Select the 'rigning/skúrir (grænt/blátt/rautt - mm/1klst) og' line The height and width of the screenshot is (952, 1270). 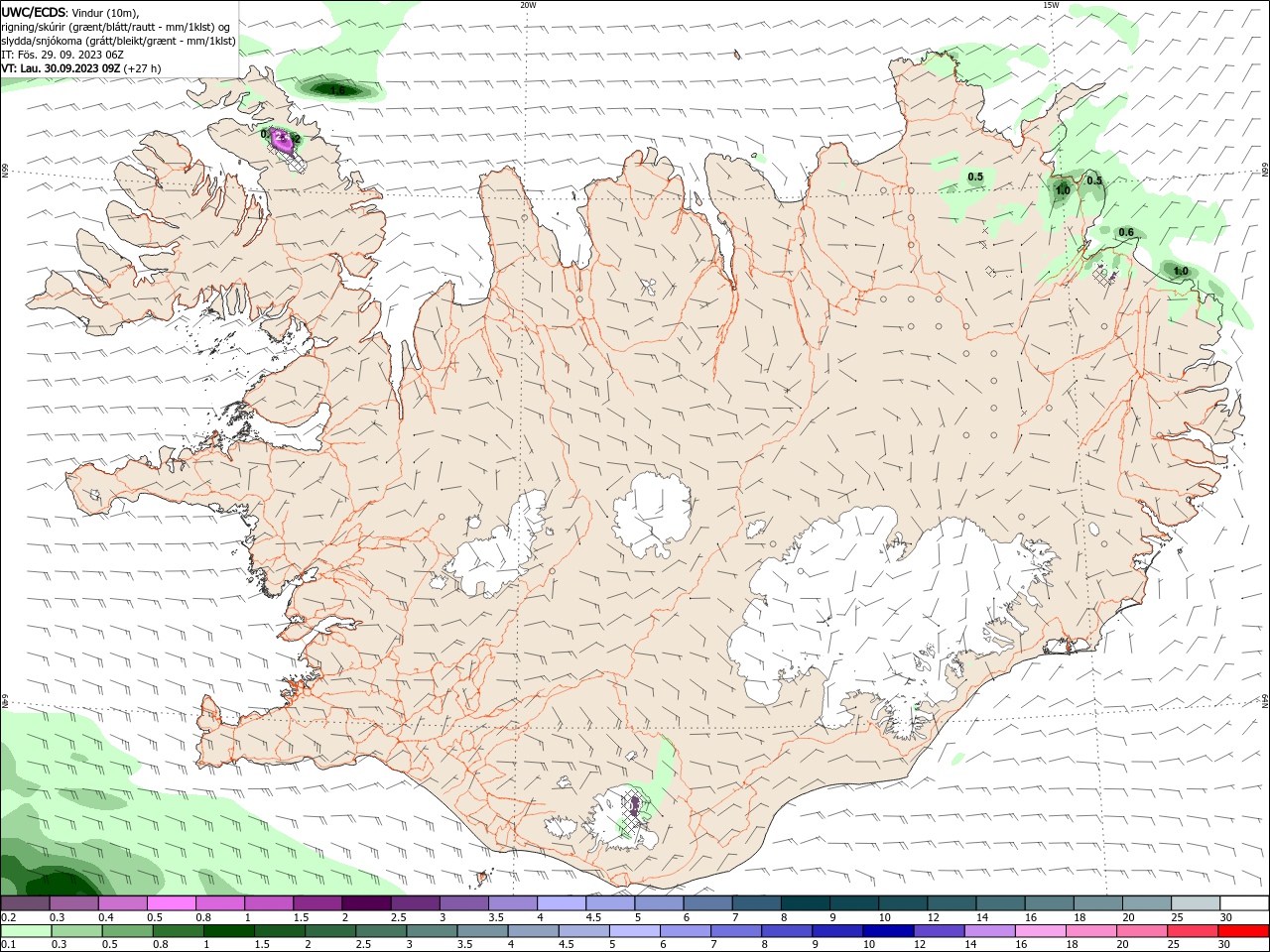pos(116,26)
